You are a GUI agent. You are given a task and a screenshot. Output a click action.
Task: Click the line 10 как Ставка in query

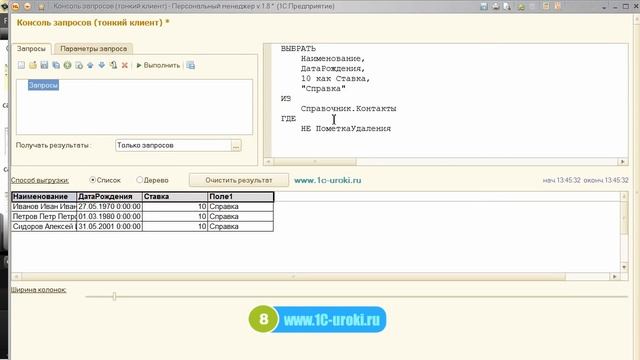(336, 78)
